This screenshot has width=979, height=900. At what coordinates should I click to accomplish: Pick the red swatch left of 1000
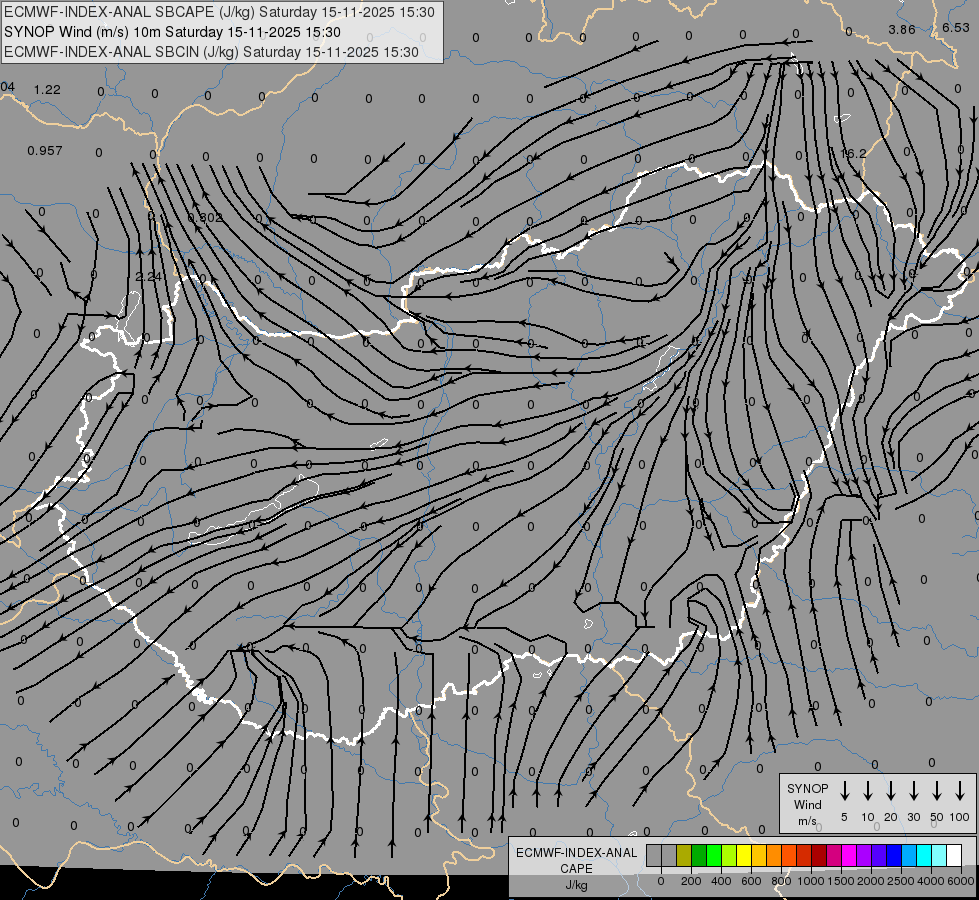[804, 856]
